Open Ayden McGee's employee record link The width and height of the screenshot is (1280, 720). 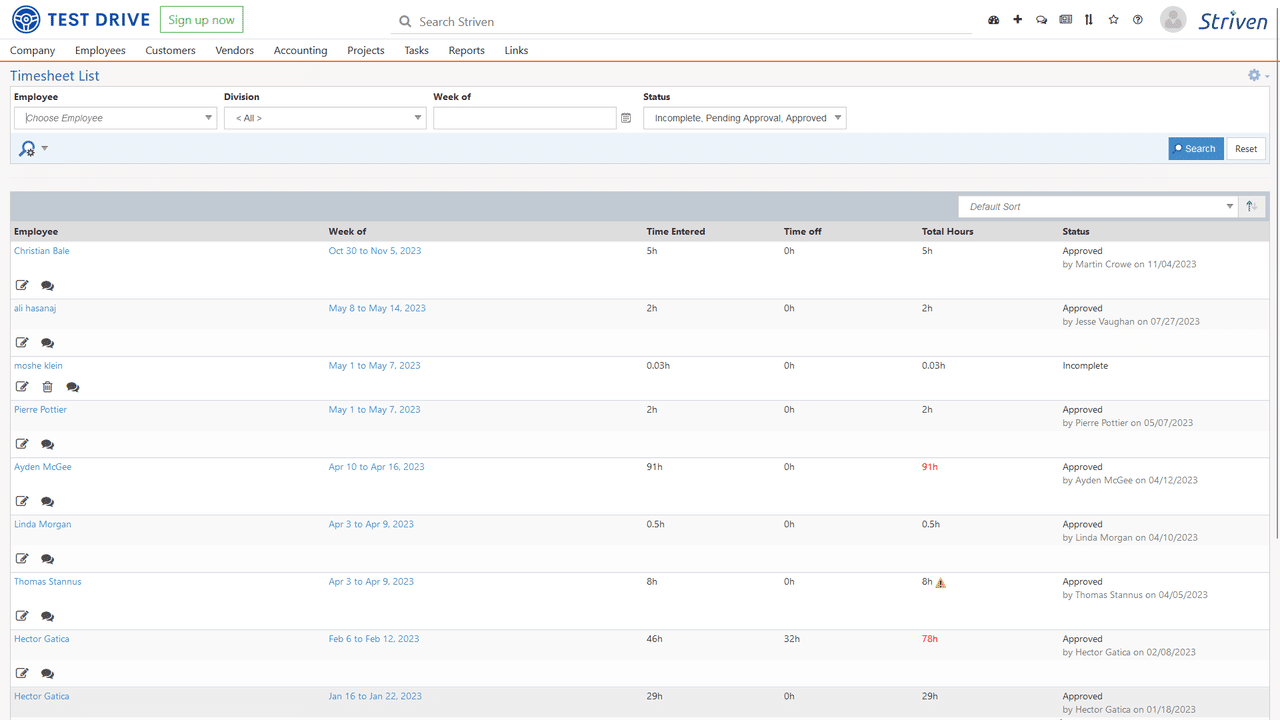click(42, 466)
